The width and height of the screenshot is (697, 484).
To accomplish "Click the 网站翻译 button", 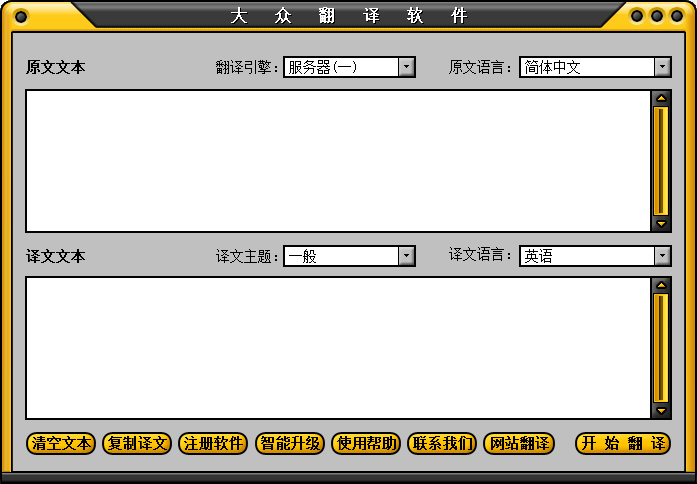I will [x=519, y=444].
